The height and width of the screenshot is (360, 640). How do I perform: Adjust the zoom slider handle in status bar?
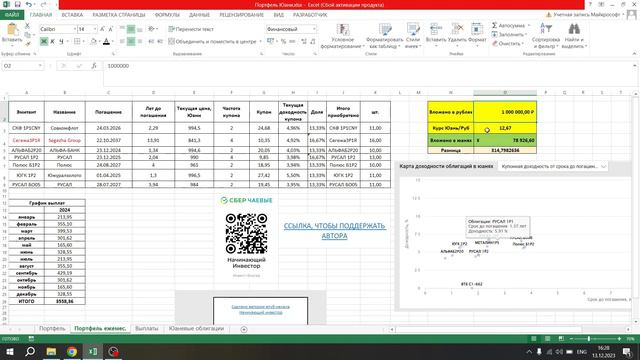tap(589, 339)
